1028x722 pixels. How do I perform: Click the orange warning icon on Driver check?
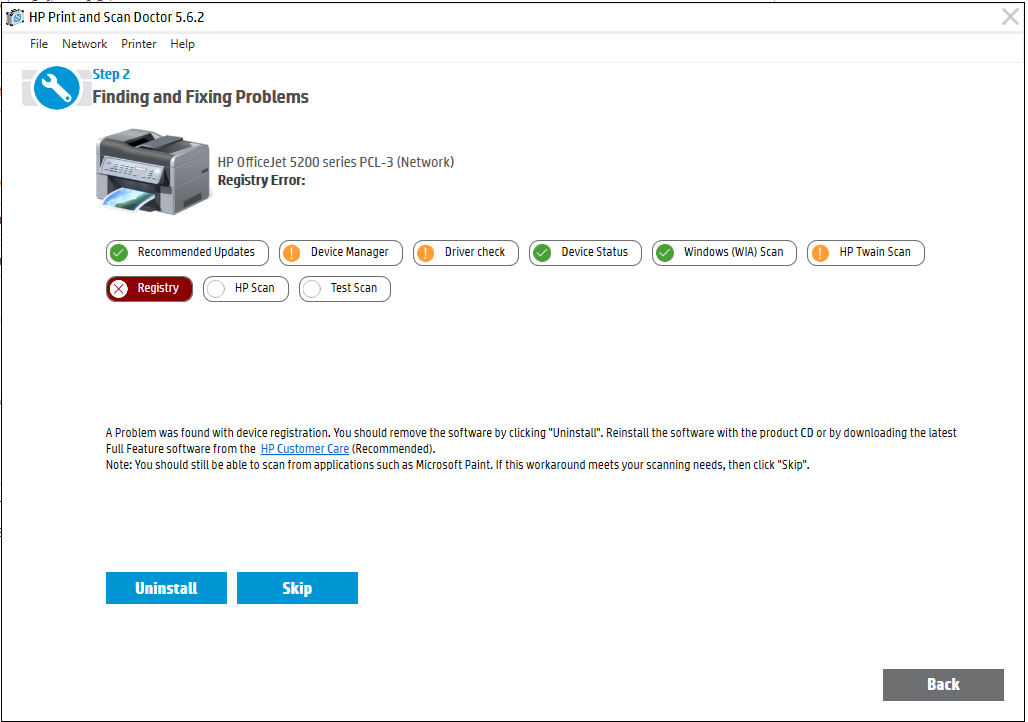pos(425,252)
